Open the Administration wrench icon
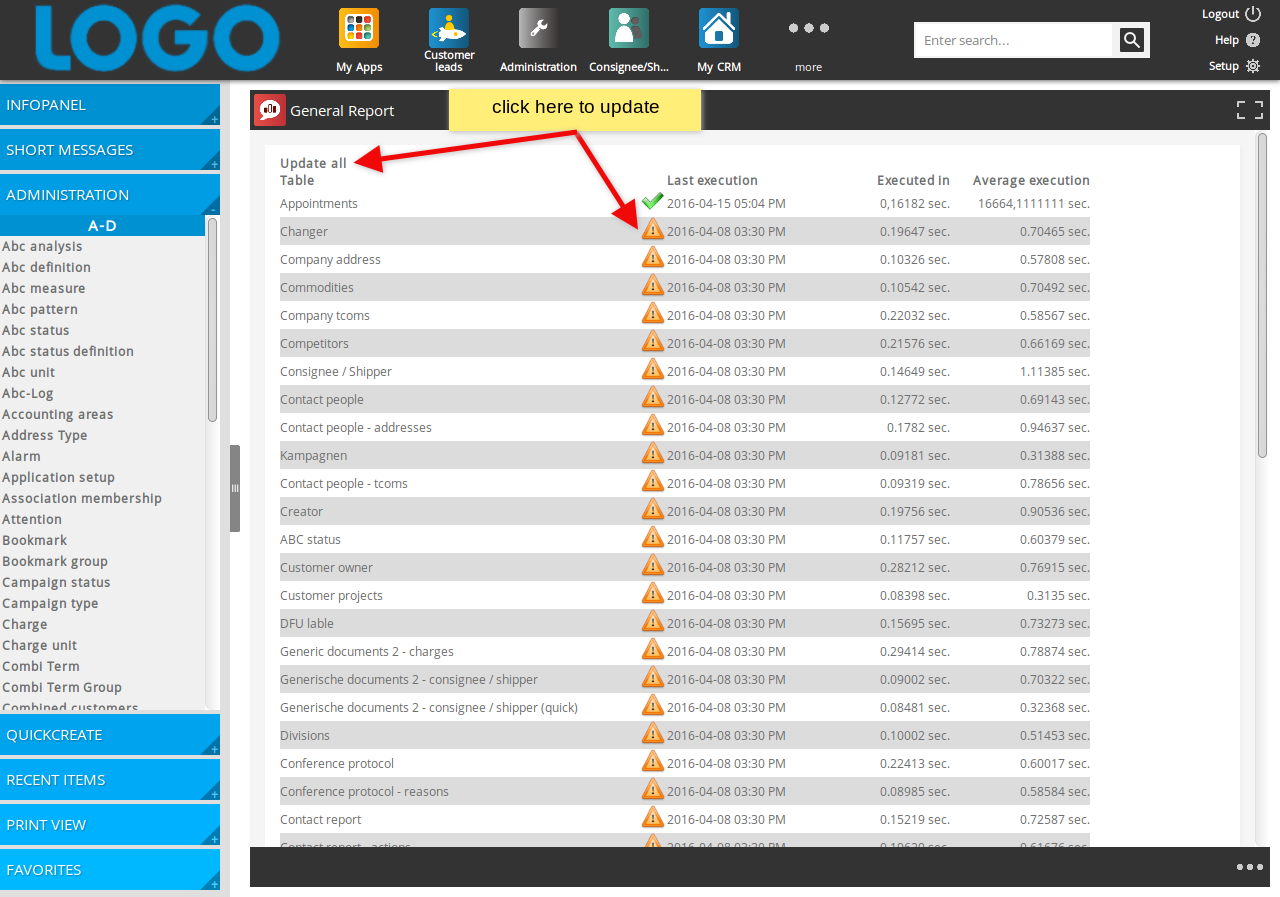Screen dimensions: 1280x897 tap(538, 29)
